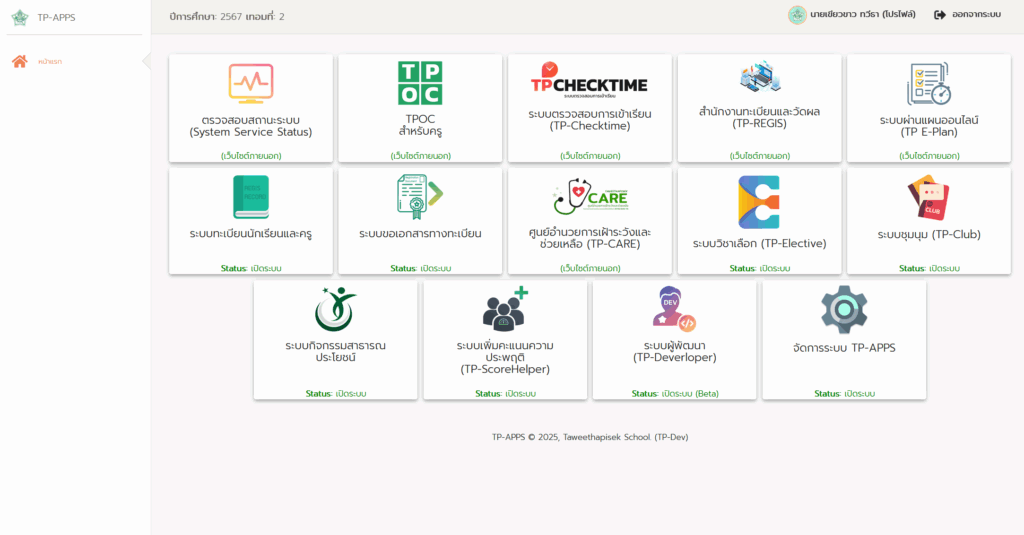Open the TP-ScoreHelper people-plus icon
1024x535 pixels.
click(x=505, y=309)
